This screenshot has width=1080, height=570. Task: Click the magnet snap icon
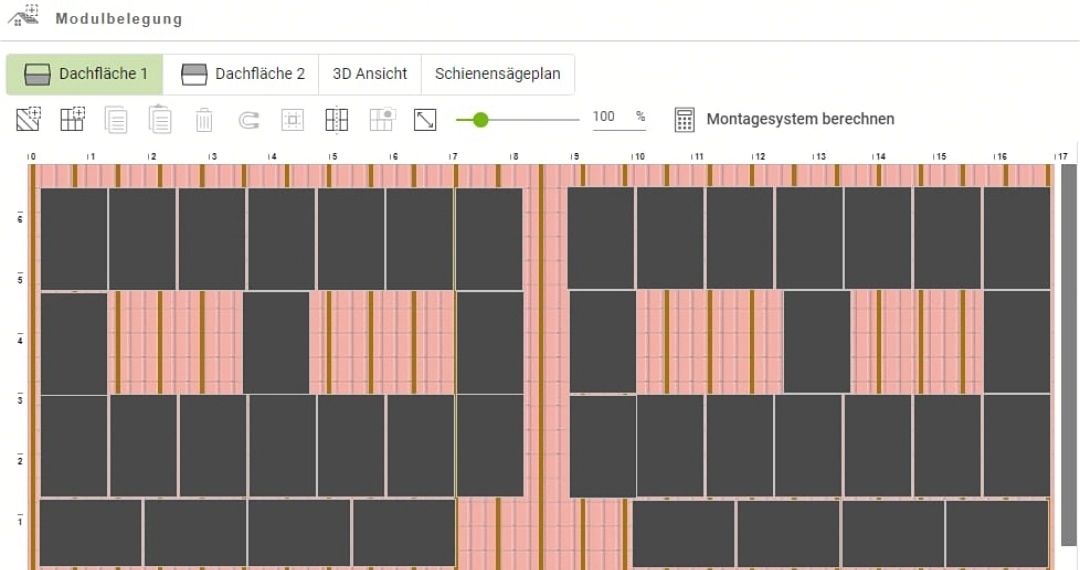[x=249, y=120]
